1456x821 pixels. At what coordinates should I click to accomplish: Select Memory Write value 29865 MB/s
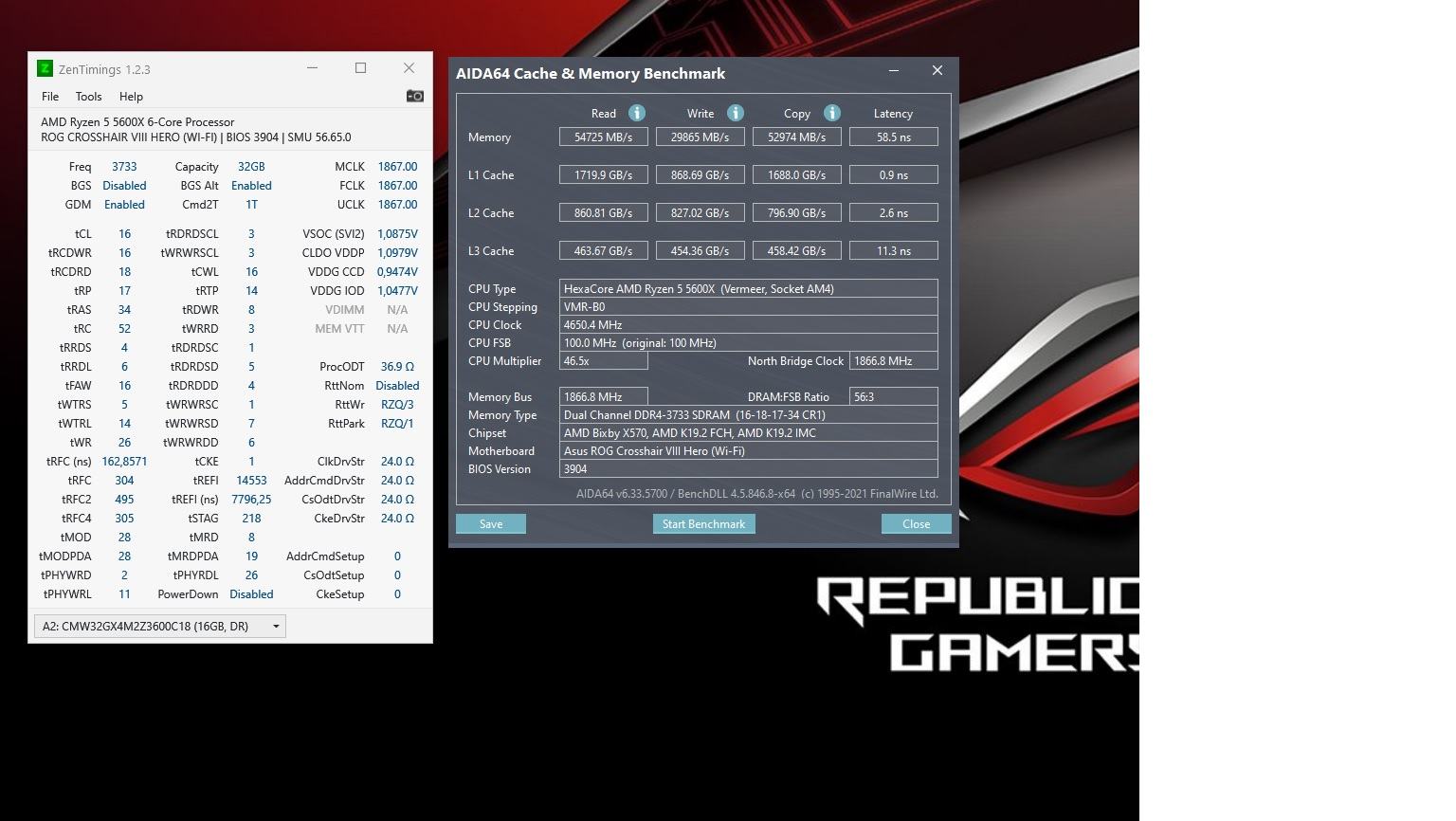pyautogui.click(x=701, y=137)
